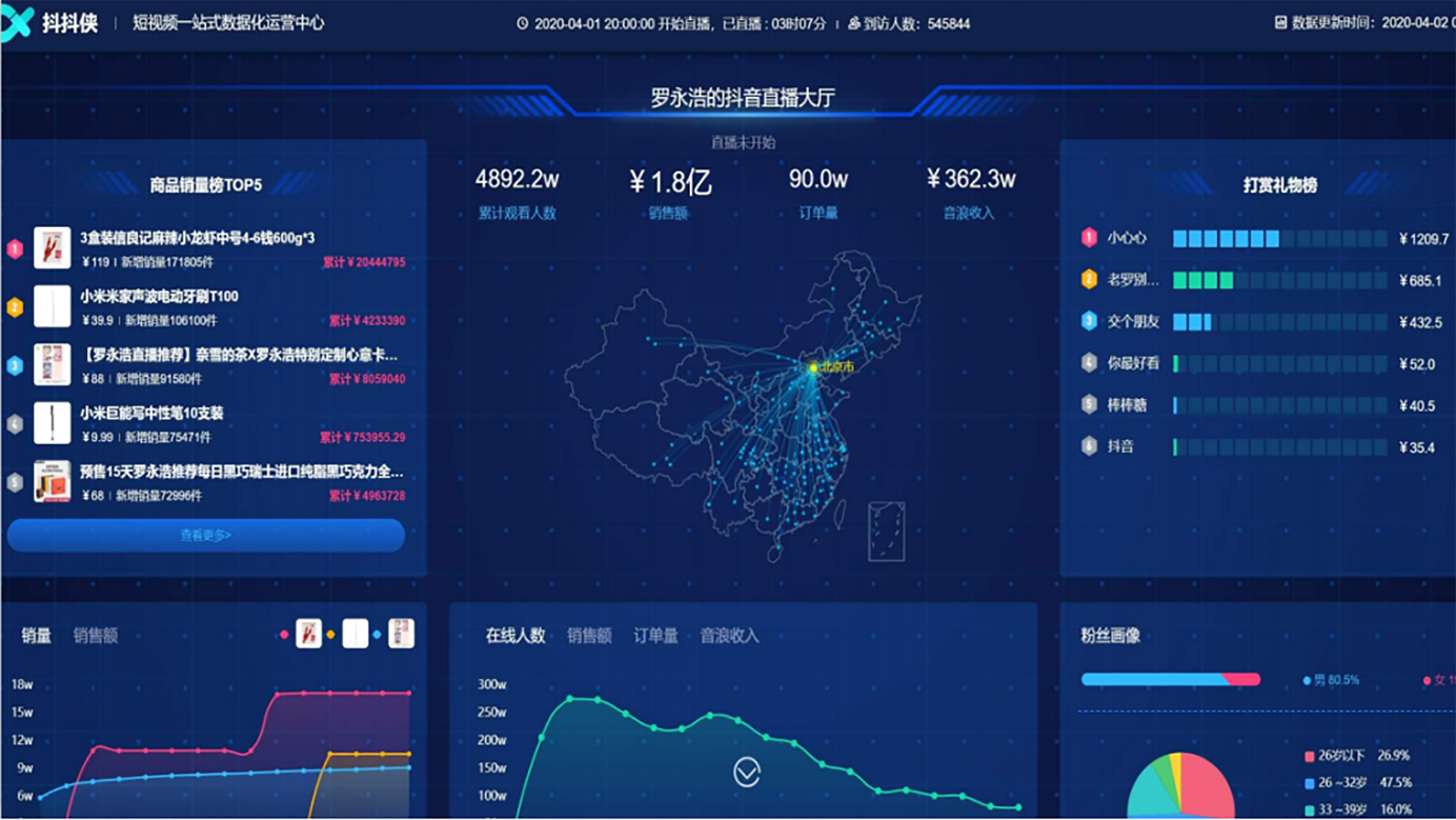Open the 小米巨能写中性笔10支装 title
The height and width of the screenshot is (820, 1456).
(x=152, y=413)
